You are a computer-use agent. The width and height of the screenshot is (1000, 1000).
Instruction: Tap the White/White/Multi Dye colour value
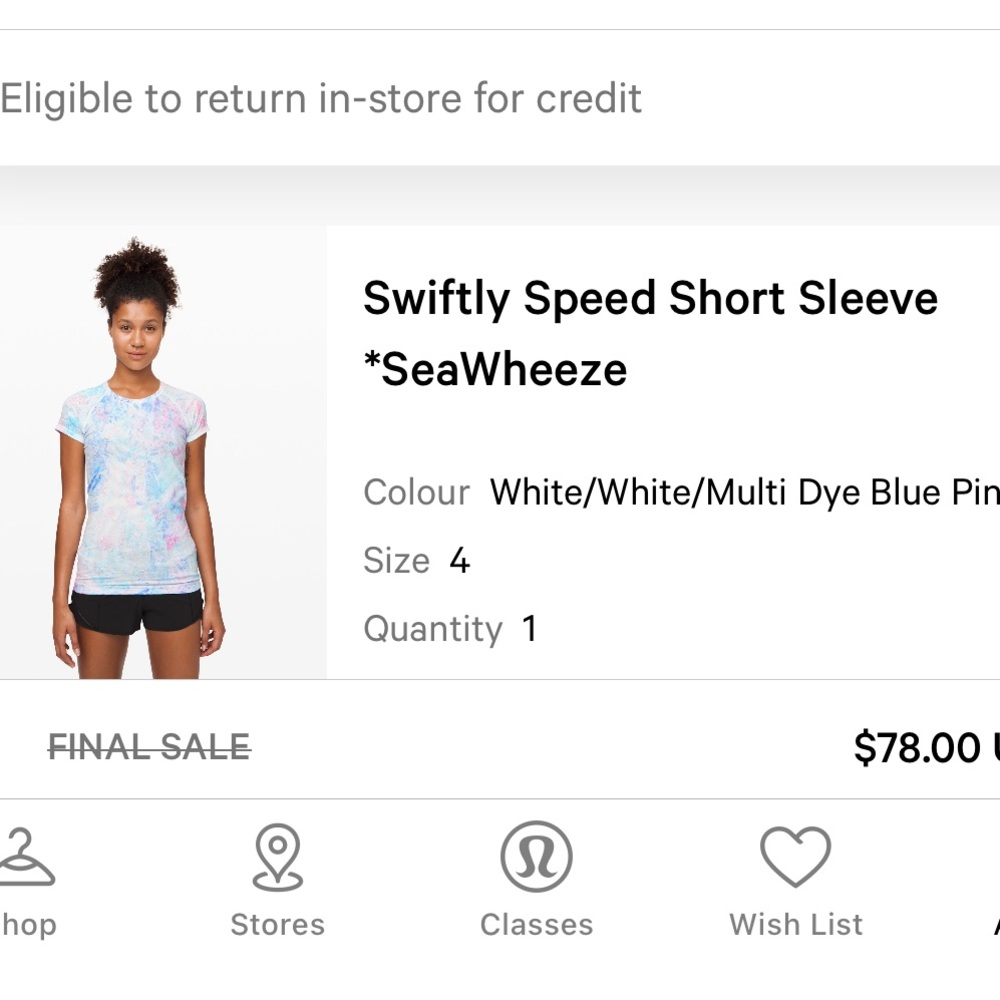coord(740,492)
